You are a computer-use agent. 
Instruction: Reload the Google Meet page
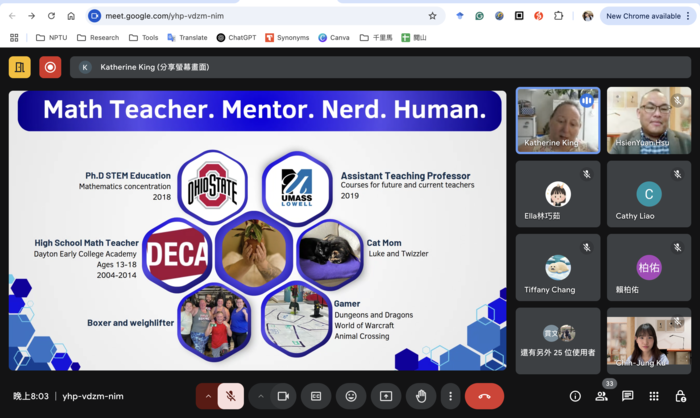pyautogui.click(x=51, y=16)
